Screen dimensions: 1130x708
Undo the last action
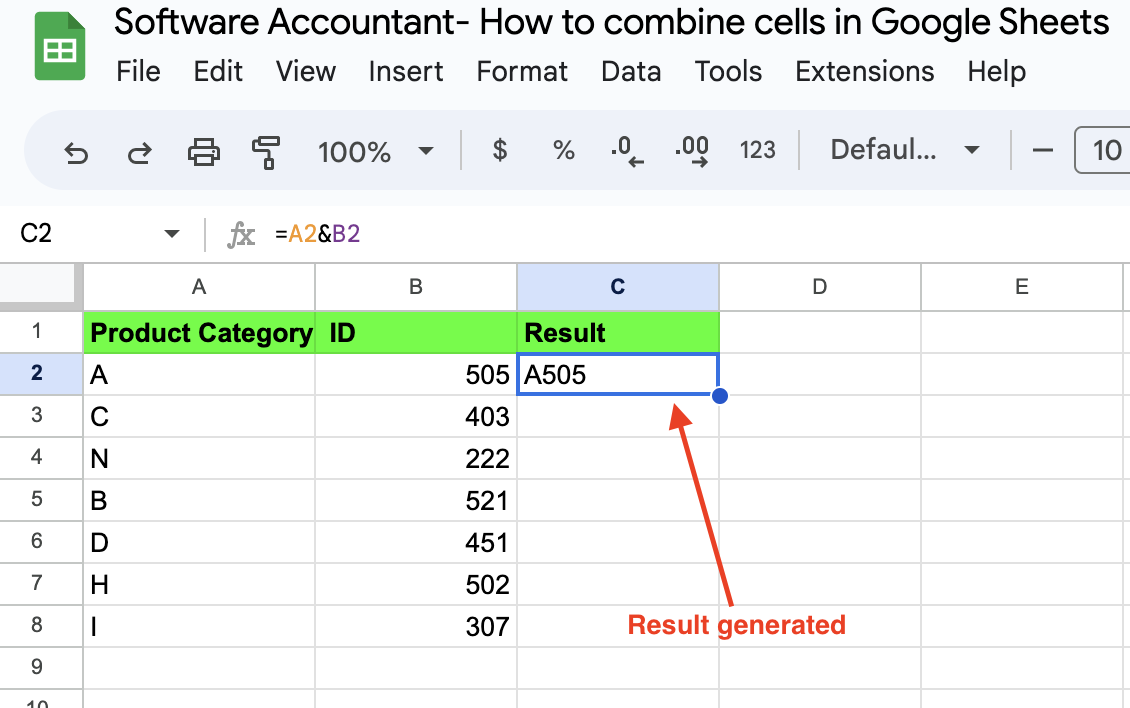tap(76, 152)
